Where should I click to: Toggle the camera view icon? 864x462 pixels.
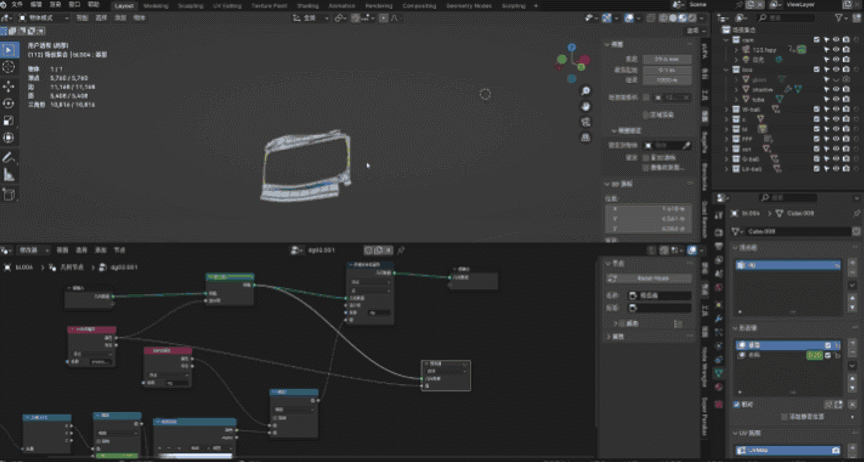[586, 122]
